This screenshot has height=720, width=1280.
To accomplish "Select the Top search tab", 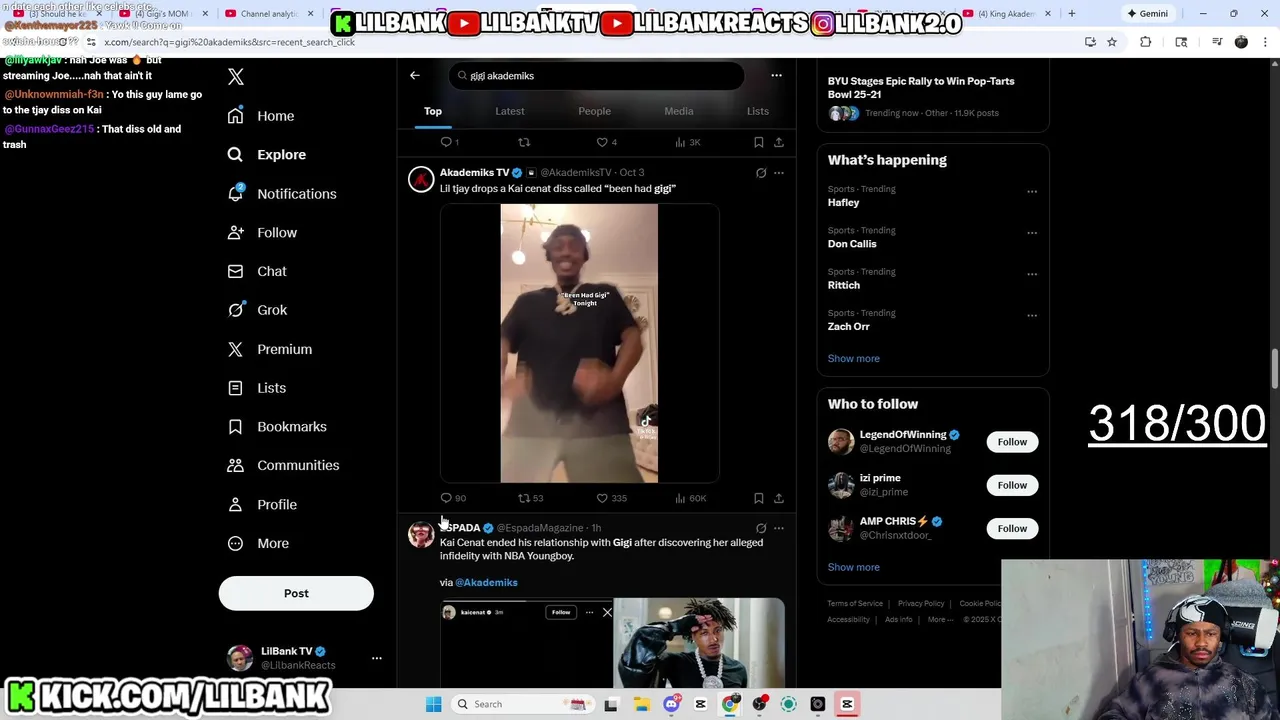I will pos(433,111).
